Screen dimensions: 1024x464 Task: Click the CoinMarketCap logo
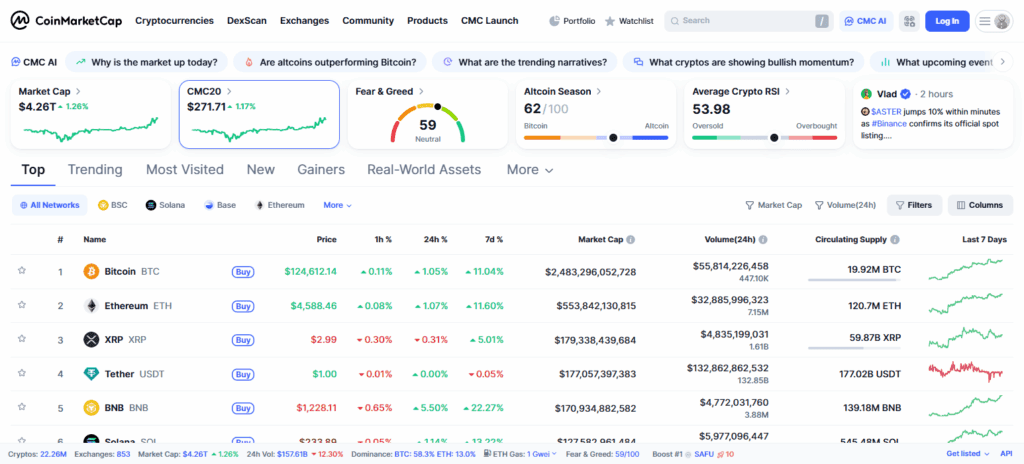(64, 20)
